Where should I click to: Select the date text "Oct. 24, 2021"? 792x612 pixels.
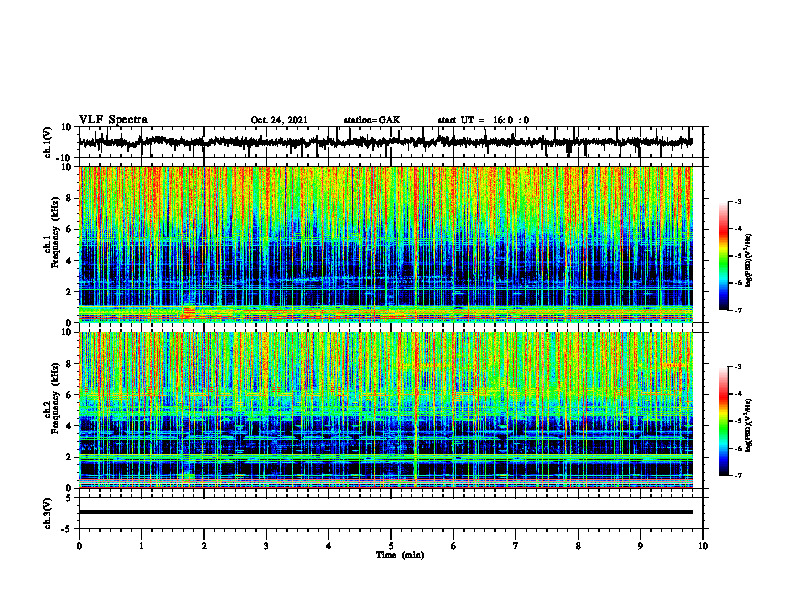tap(279, 120)
